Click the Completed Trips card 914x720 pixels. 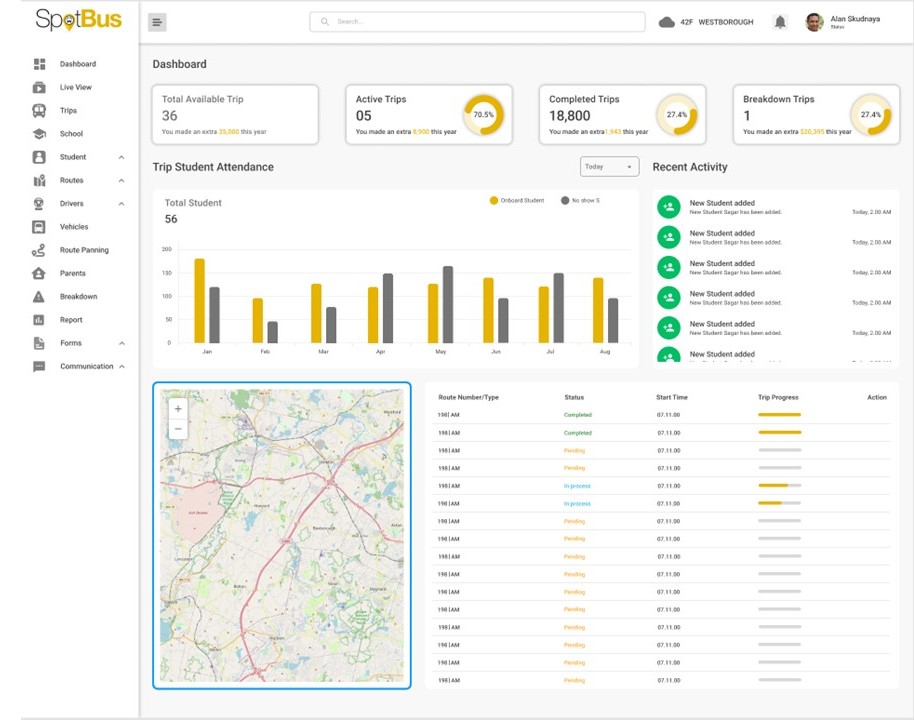coord(621,113)
